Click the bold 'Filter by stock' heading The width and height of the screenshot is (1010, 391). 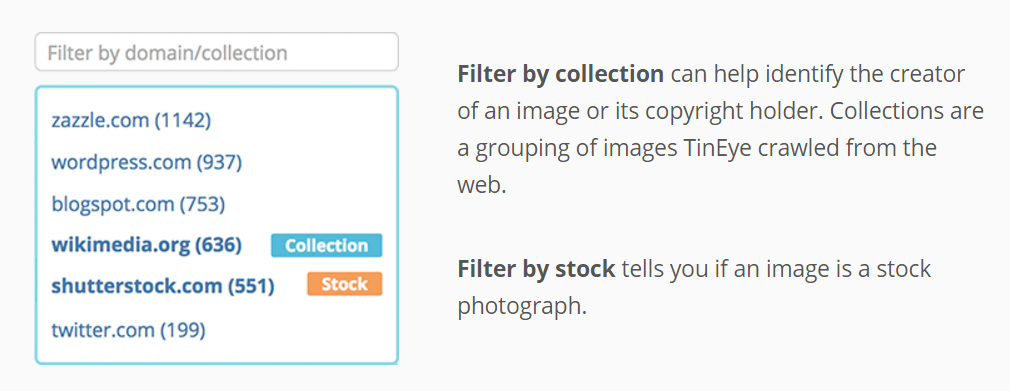(x=536, y=269)
